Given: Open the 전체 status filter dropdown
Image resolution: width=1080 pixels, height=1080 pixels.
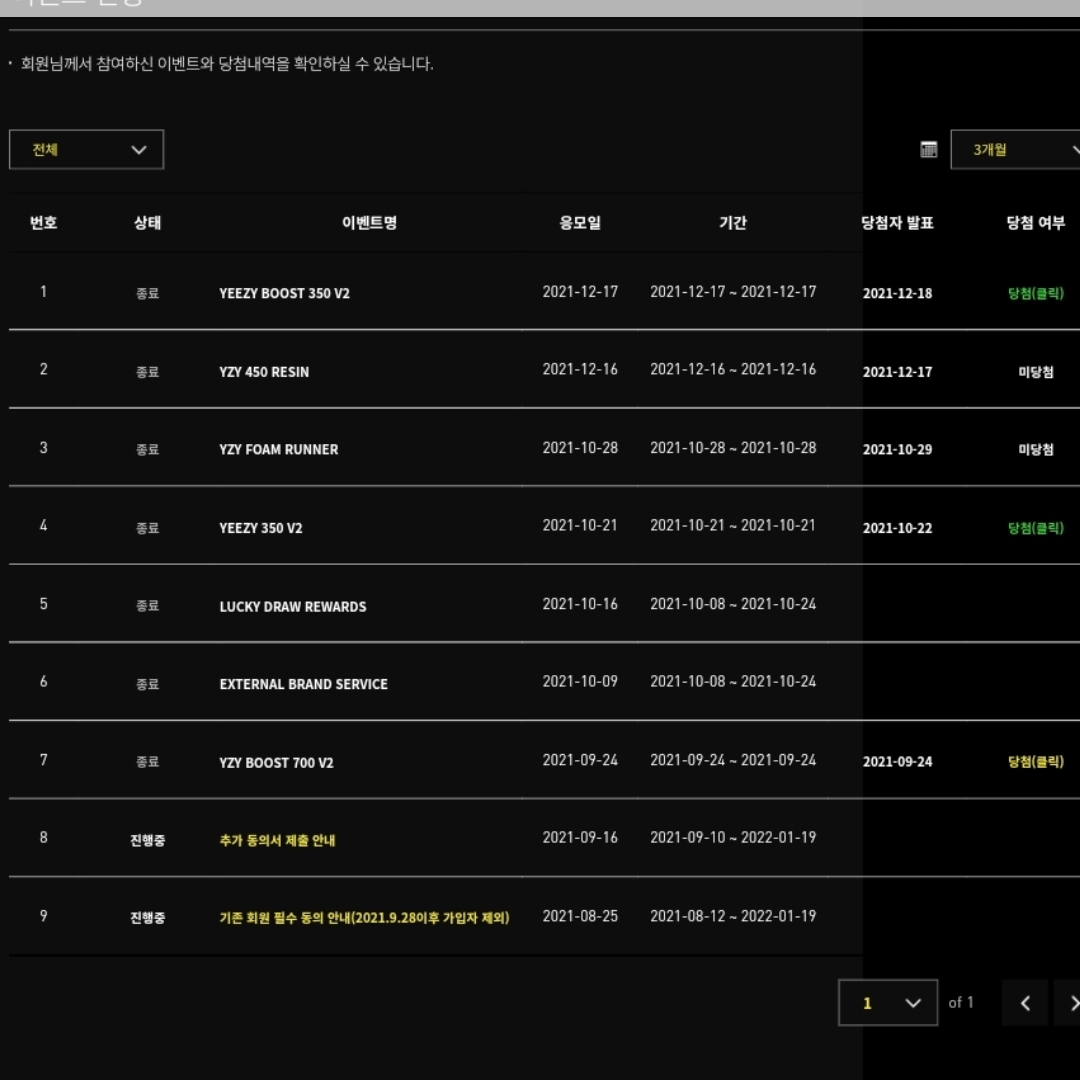Looking at the screenshot, I should (86, 149).
